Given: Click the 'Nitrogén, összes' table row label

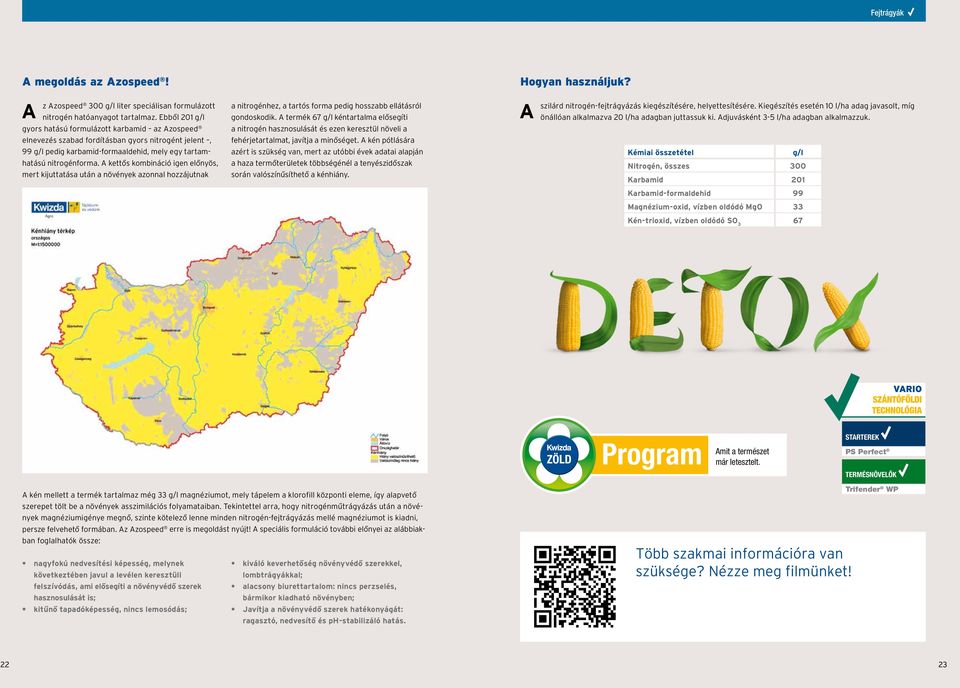Looking at the screenshot, I should point(658,166).
